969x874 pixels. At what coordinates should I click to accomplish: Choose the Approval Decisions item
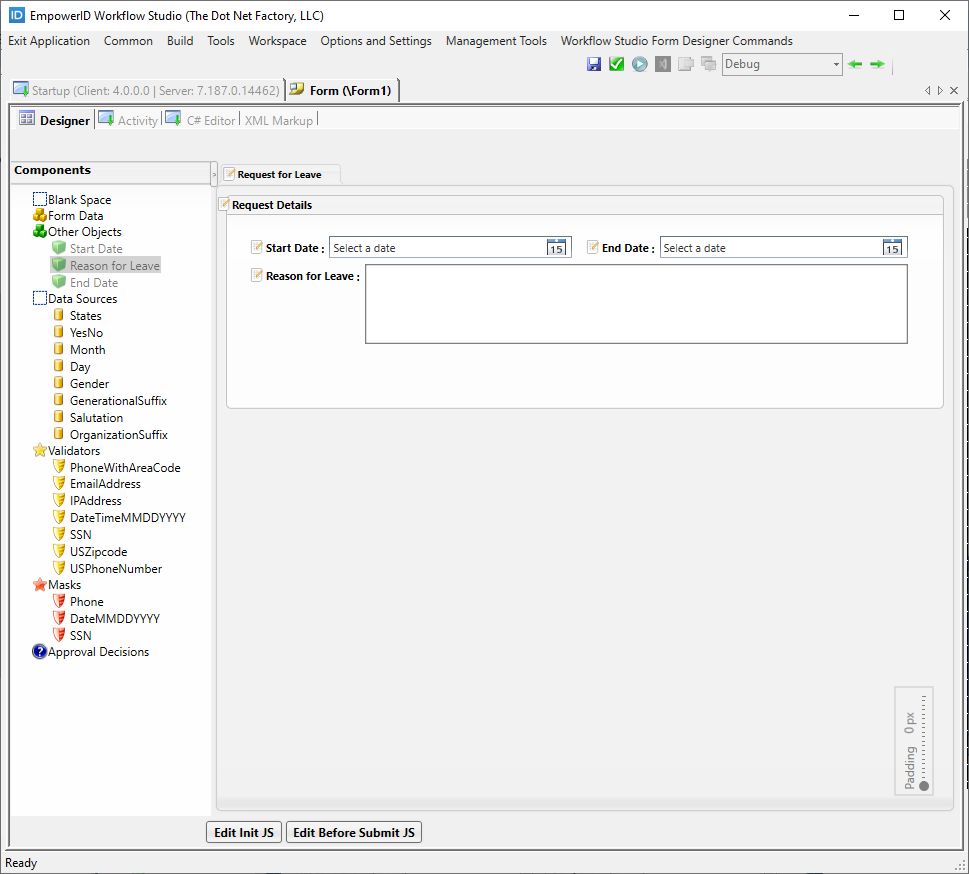98,652
